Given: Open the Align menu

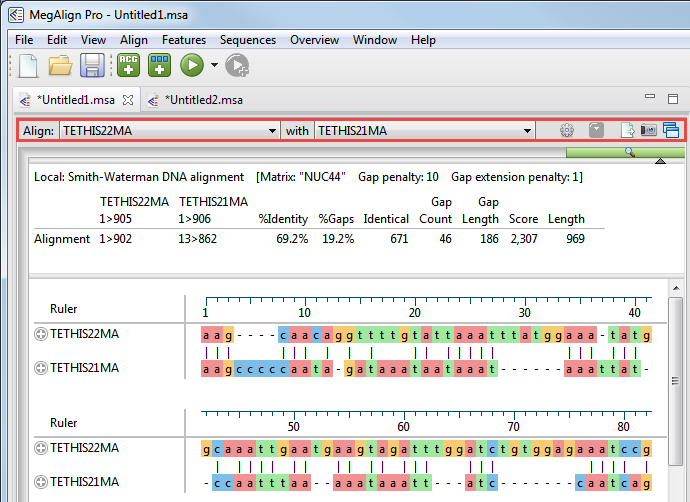Looking at the screenshot, I should point(134,40).
